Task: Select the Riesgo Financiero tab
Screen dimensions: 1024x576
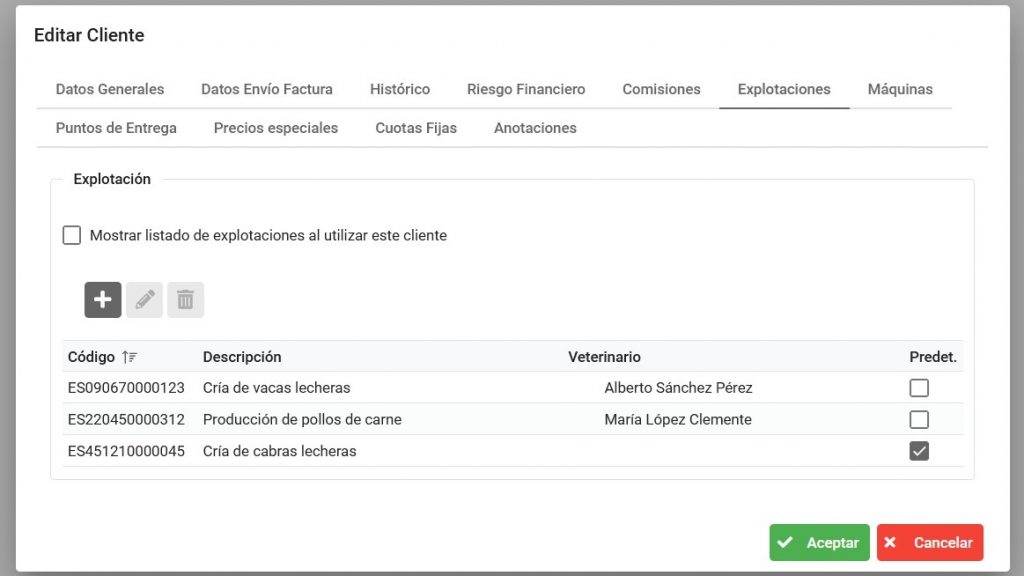Action: coord(526,89)
